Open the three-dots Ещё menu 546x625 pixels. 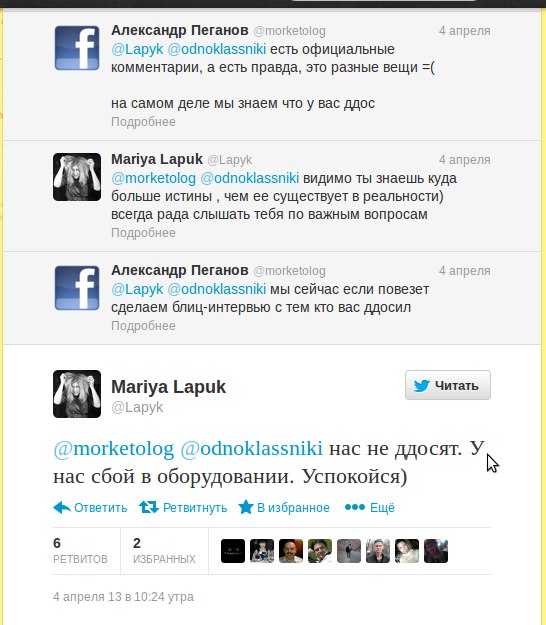click(369, 507)
